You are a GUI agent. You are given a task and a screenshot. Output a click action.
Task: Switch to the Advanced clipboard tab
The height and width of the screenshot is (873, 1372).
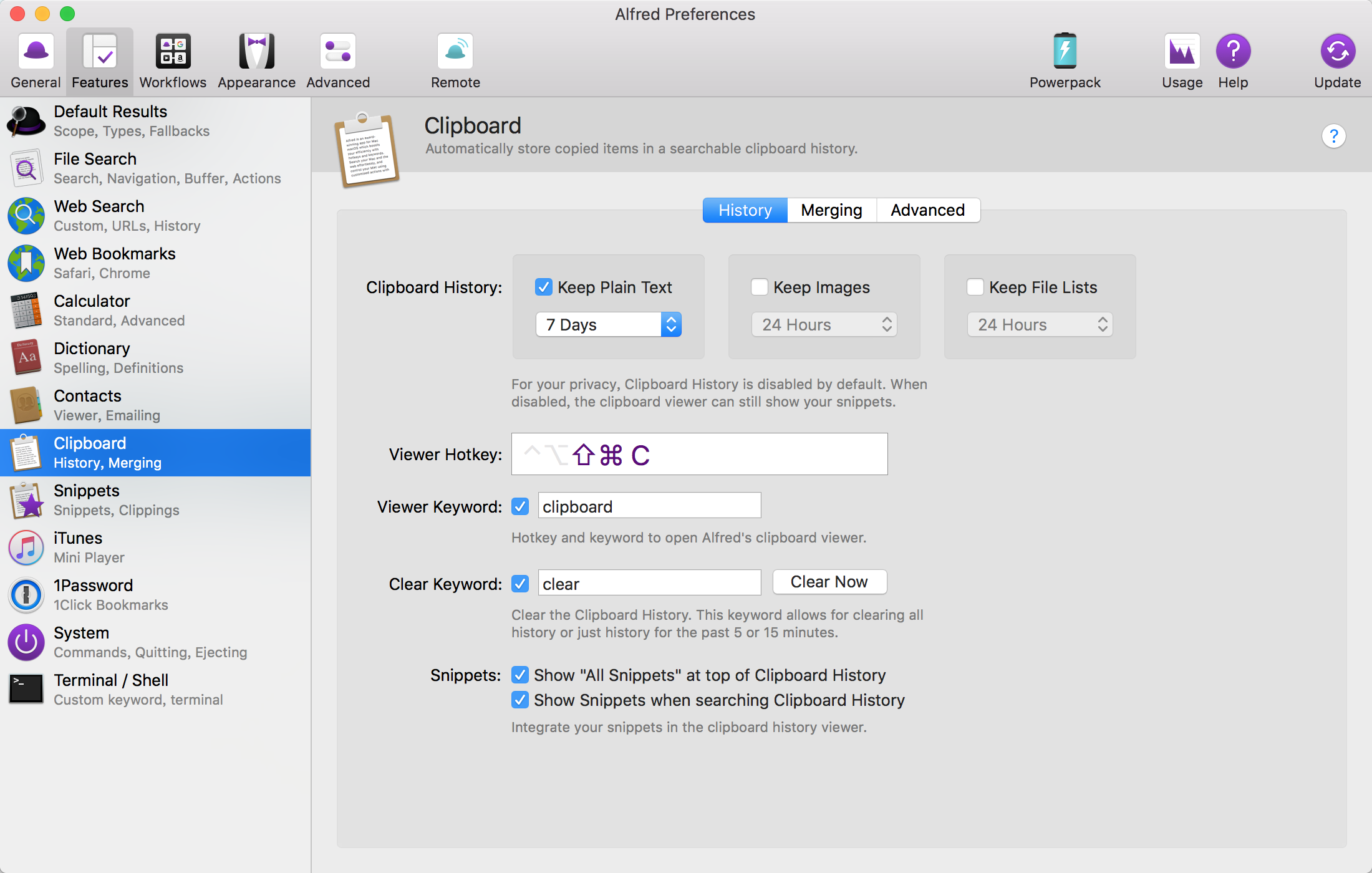coord(928,210)
